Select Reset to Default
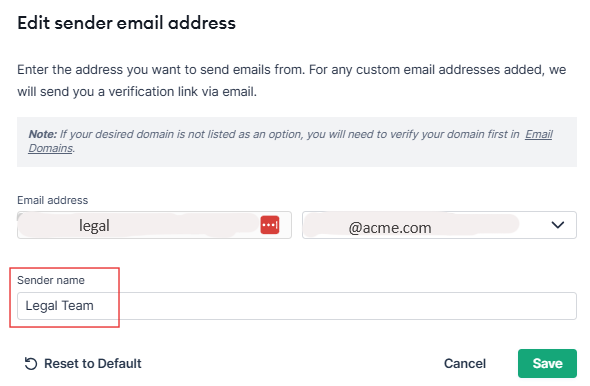Image resolution: width=590 pixels, height=386 pixels. (x=83, y=364)
